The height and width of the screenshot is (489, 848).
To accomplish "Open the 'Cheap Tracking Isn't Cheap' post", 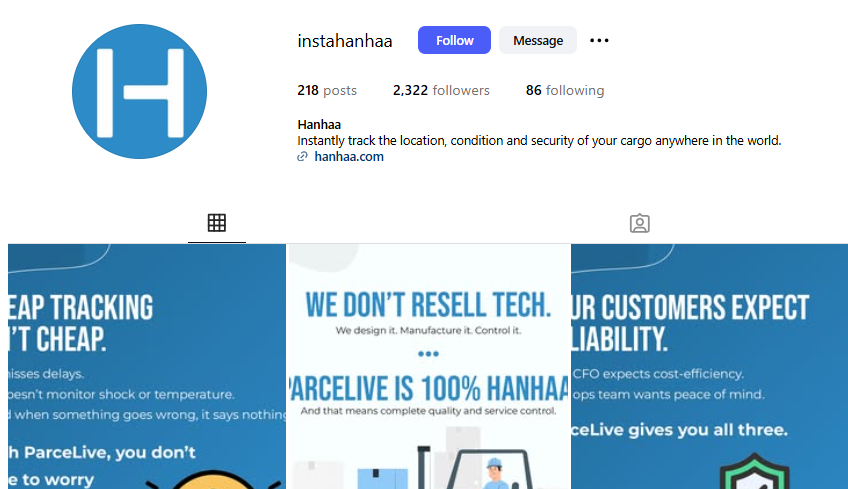I will click(147, 366).
